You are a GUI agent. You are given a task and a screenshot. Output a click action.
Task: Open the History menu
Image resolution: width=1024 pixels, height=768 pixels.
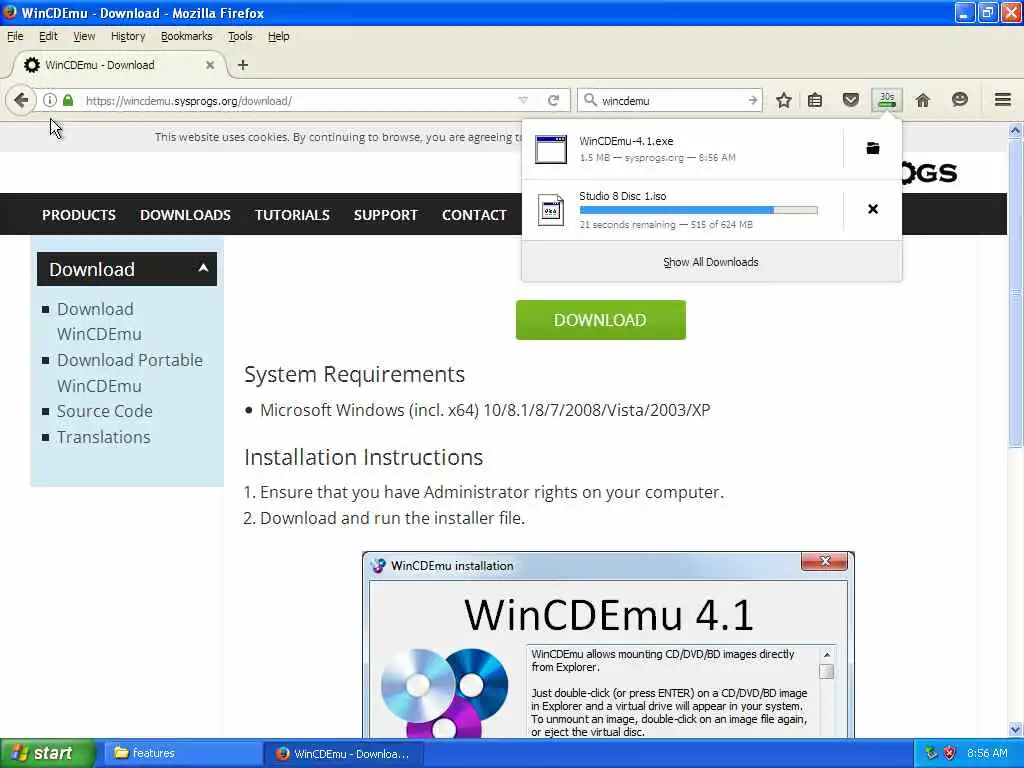point(128,37)
